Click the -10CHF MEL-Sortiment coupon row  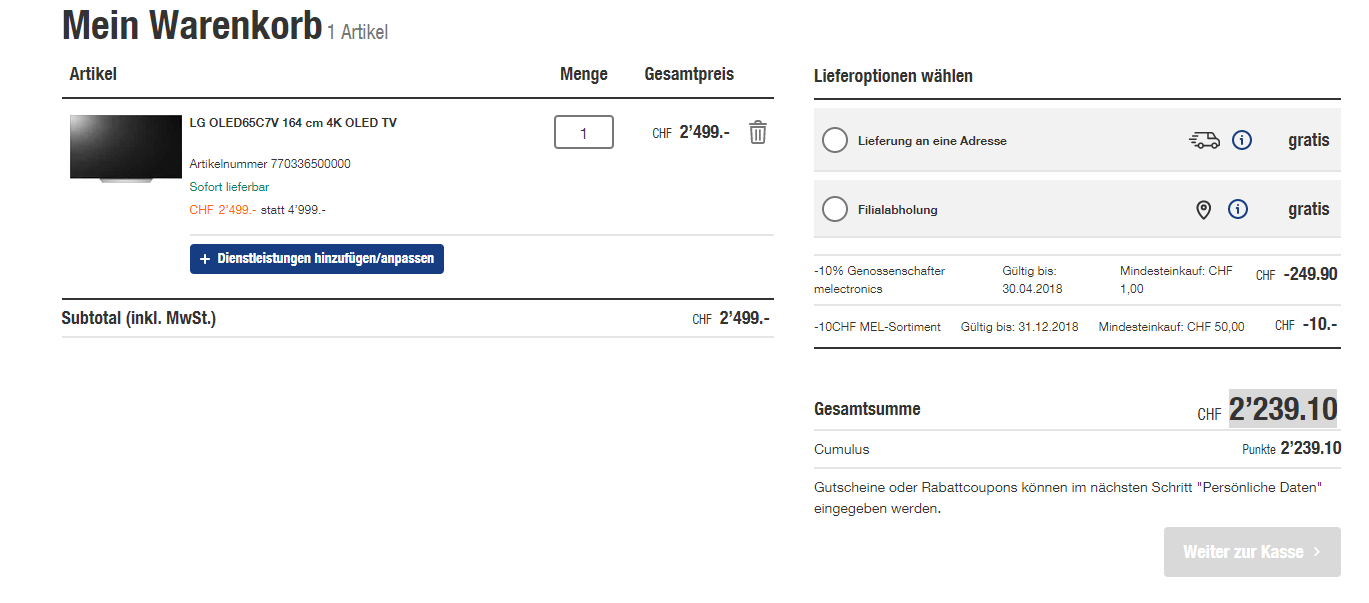click(877, 327)
